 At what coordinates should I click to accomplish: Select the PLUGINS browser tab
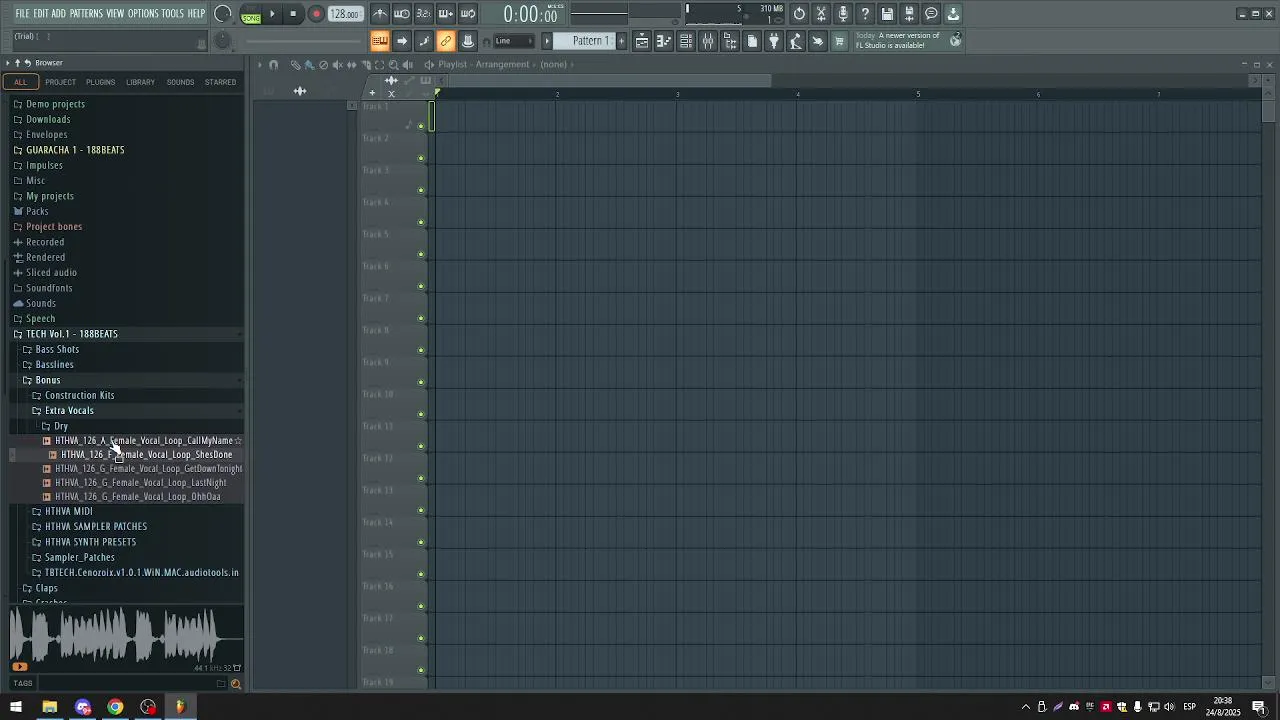click(100, 82)
